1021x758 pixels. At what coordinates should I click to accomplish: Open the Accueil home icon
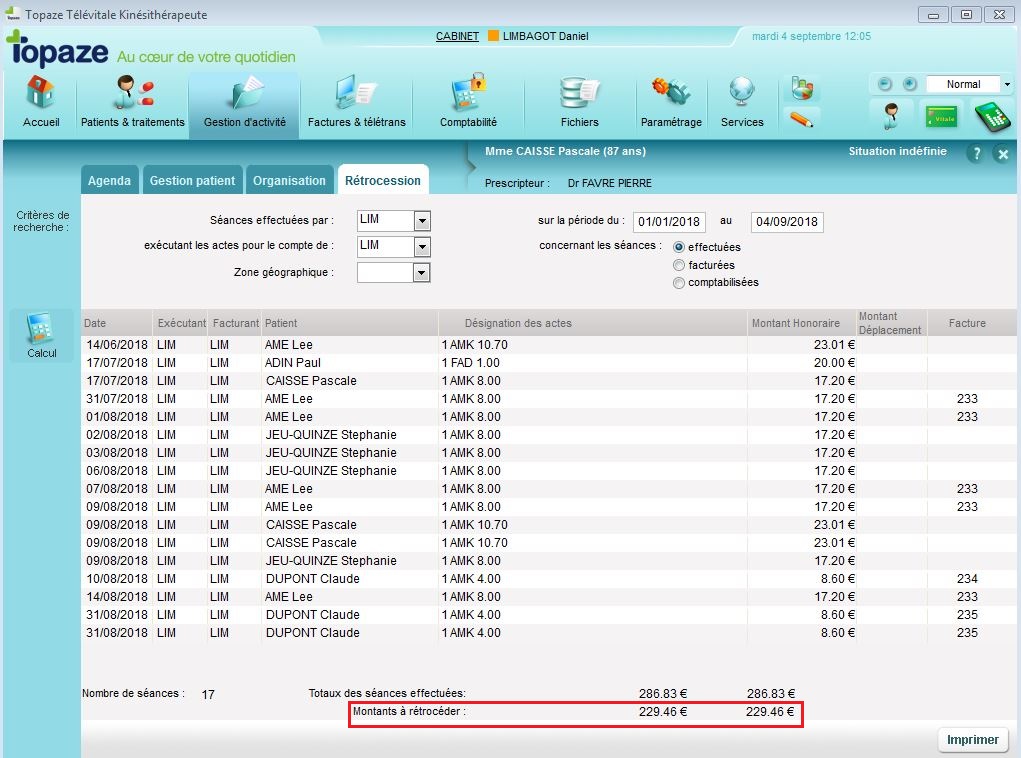[40, 101]
